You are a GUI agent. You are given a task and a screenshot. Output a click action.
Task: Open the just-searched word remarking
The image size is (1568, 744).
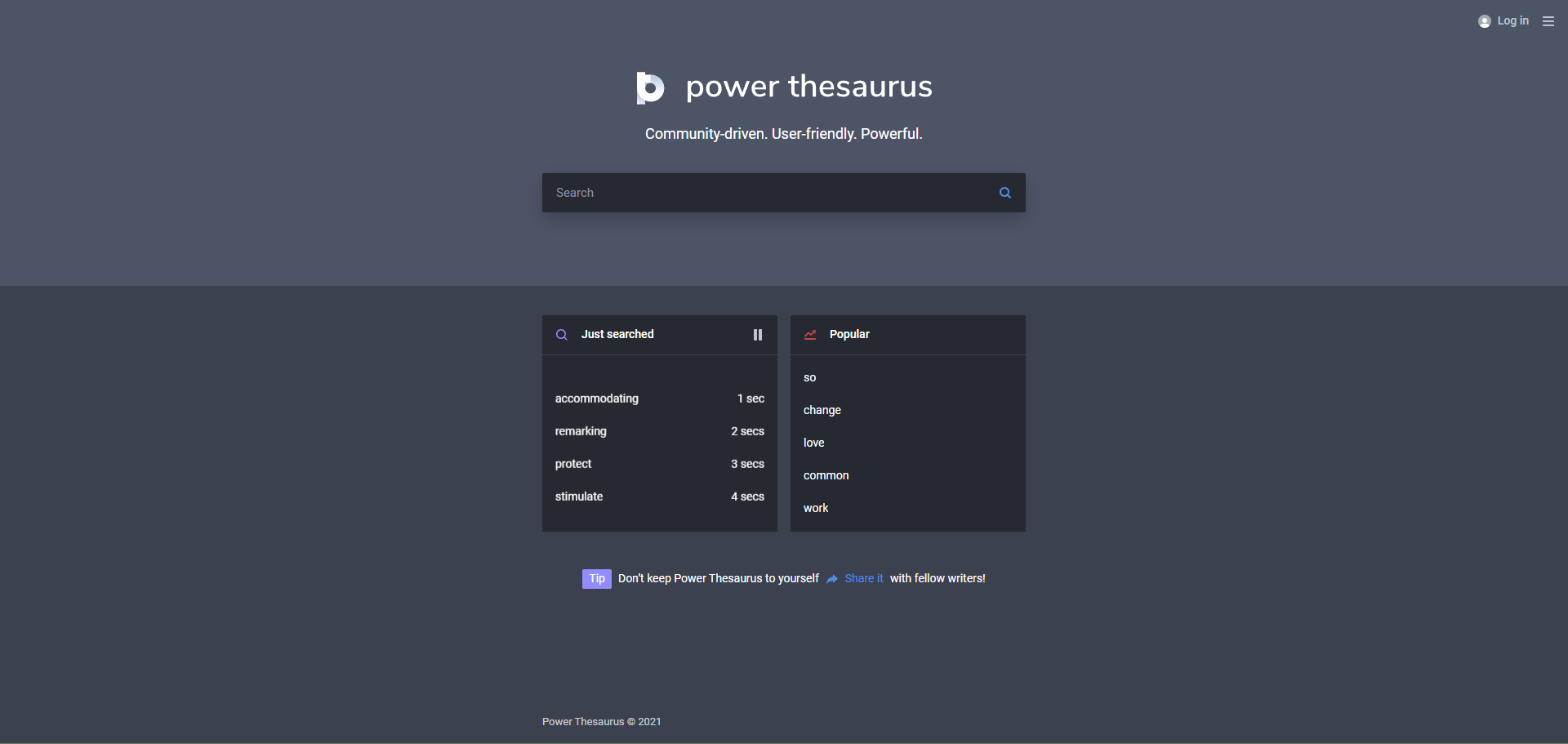point(581,431)
